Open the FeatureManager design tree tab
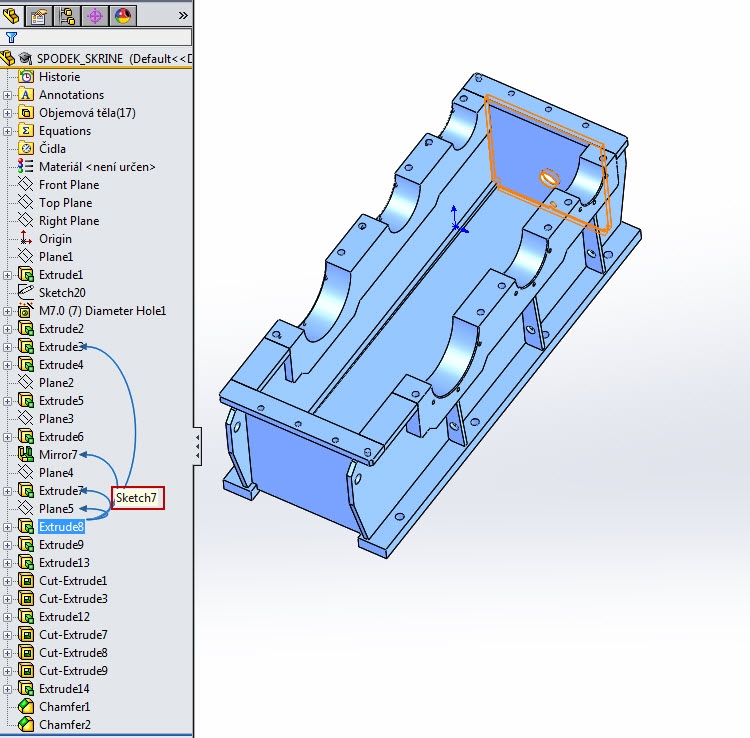750x738 pixels. point(11,15)
